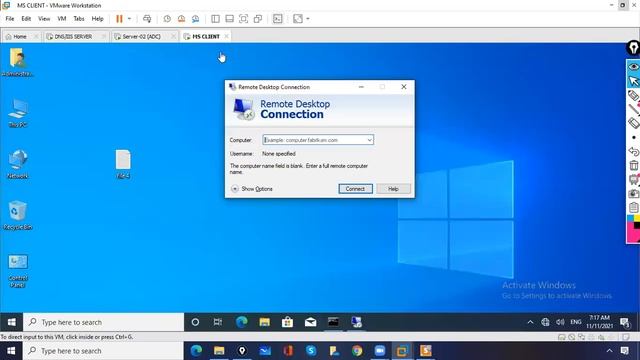Click the lightbulb pen icon at top right
The height and width of the screenshot is (360, 640).
pos(633,48)
